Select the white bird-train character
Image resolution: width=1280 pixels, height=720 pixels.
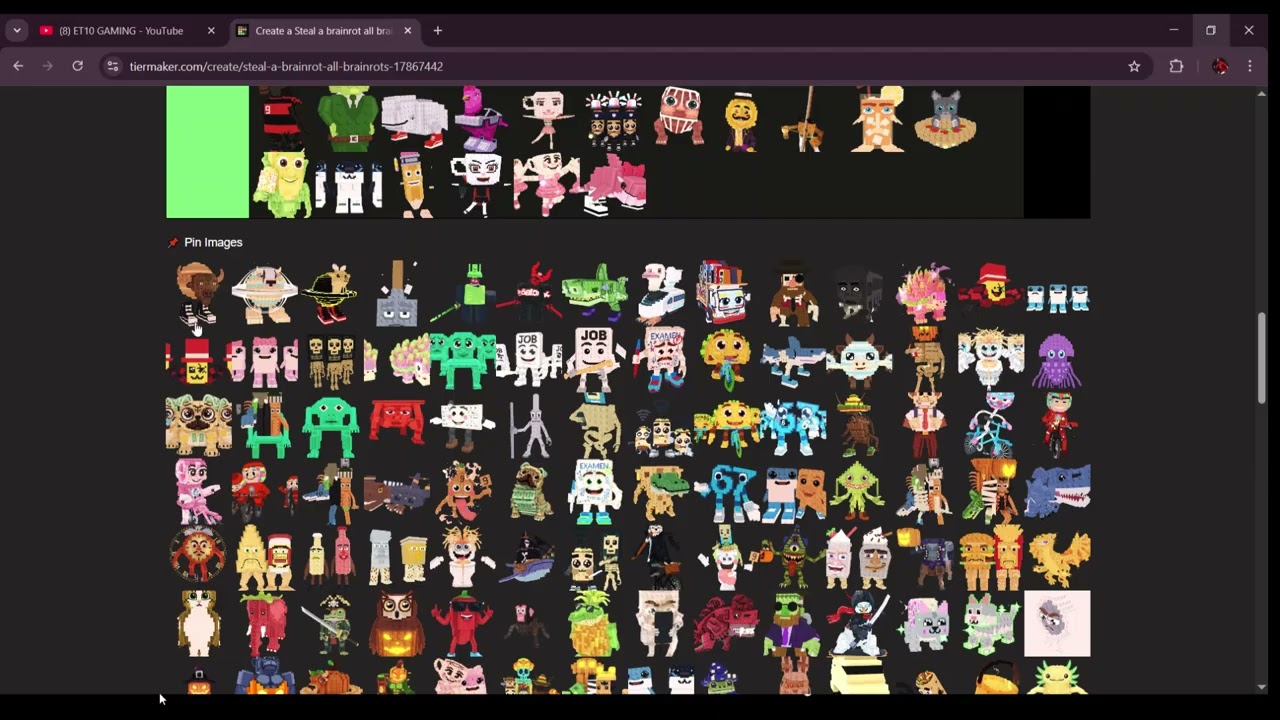pos(661,292)
